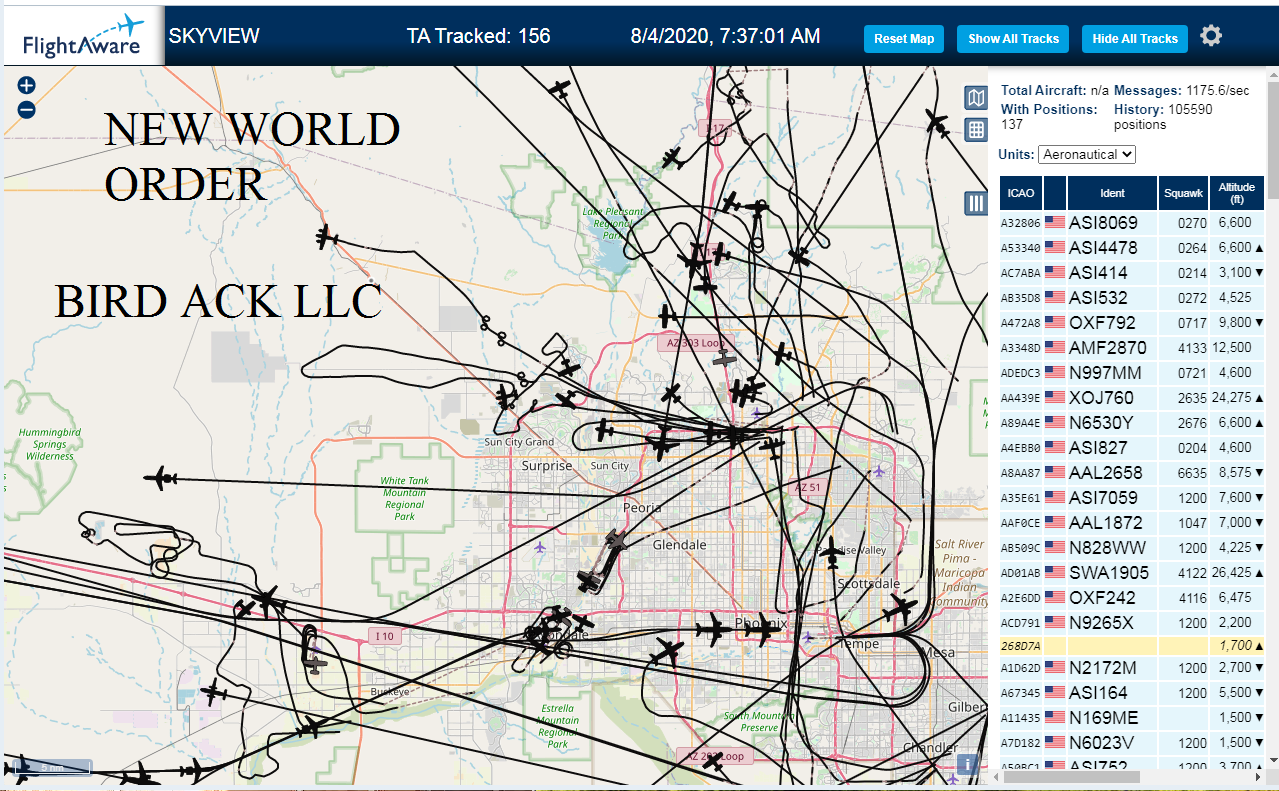The width and height of the screenshot is (1279, 791).
Task: Select the ASI827 aircraft row
Action: (1133, 448)
